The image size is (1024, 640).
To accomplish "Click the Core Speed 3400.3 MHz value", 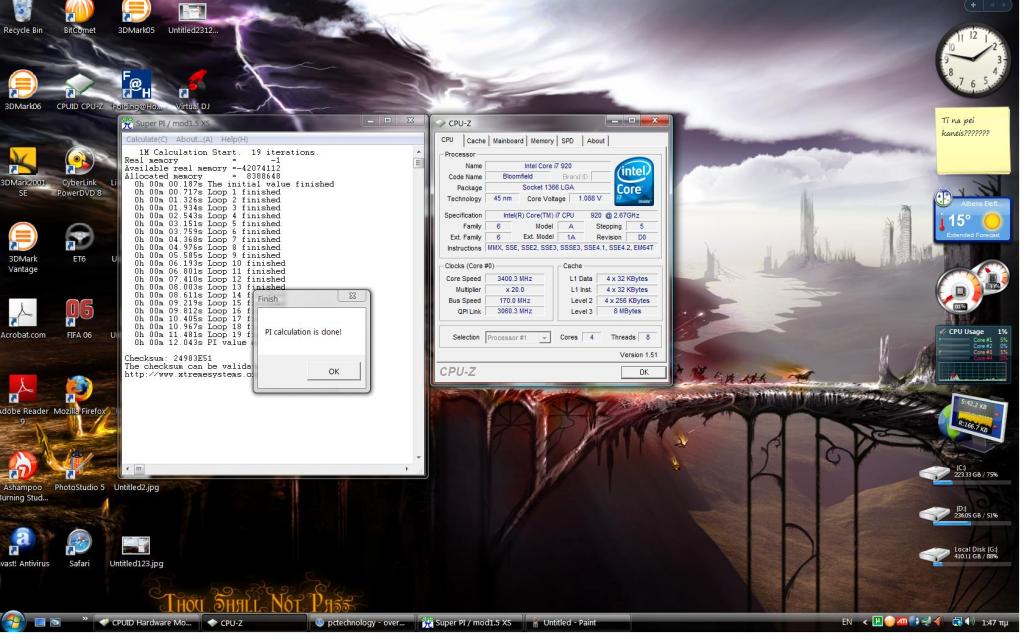I will click(x=515, y=279).
